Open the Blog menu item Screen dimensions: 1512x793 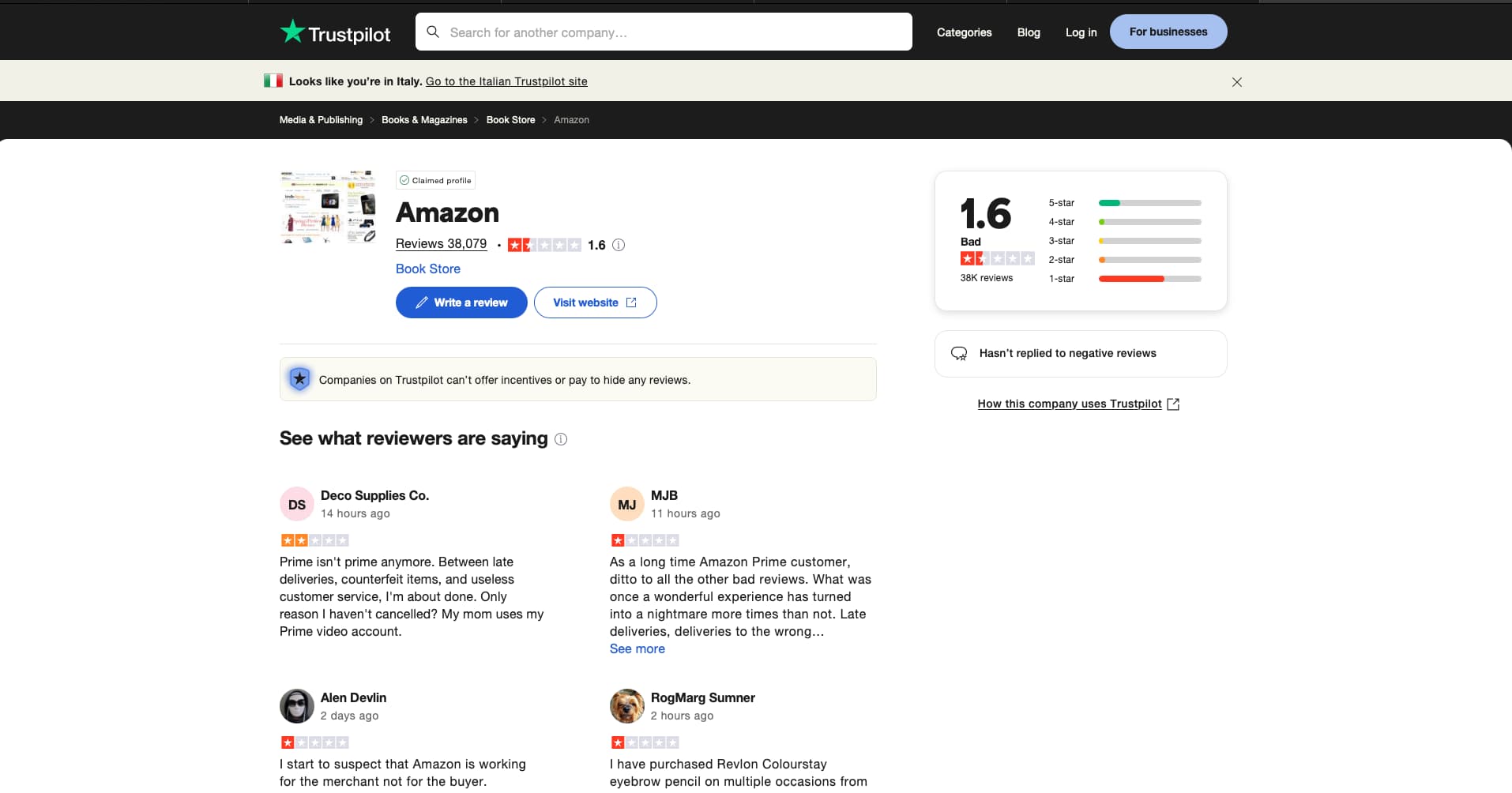1029,32
